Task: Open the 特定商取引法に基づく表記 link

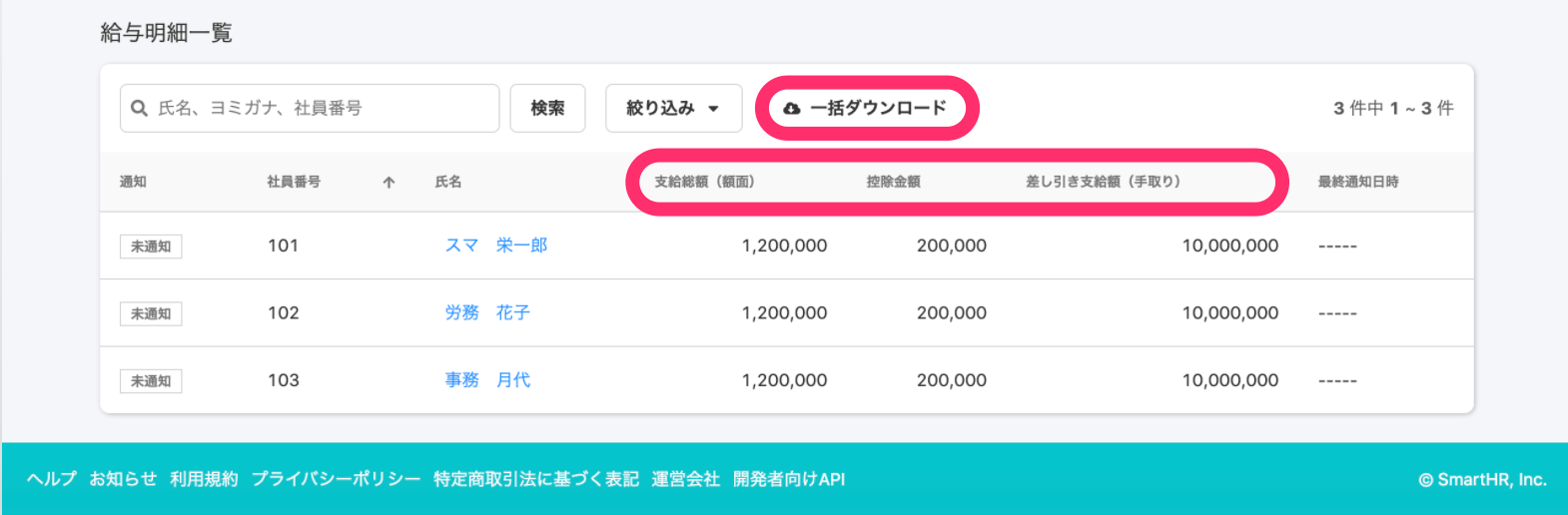Action: click(x=536, y=479)
